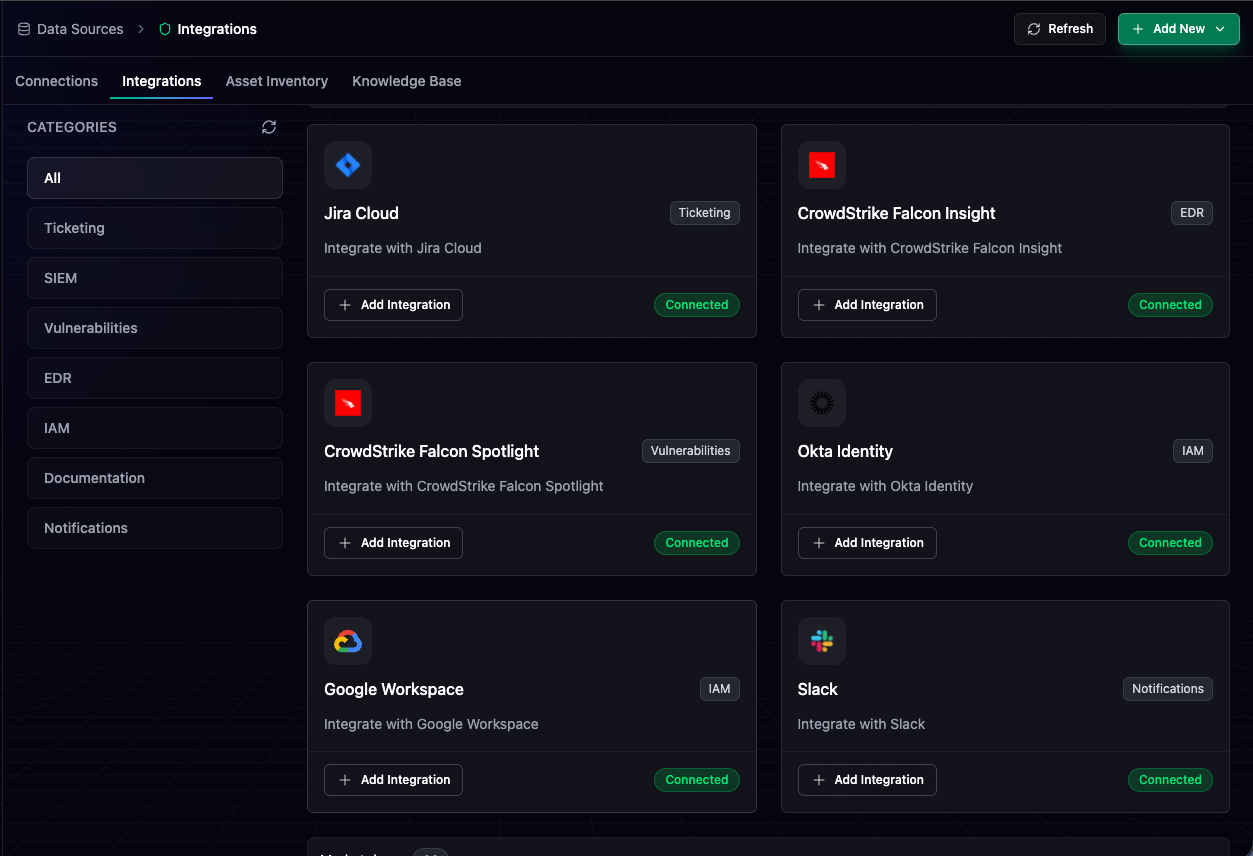Image resolution: width=1253 pixels, height=856 pixels.
Task: Click the CrowdStrike Falcon Insight logo icon
Action: [x=822, y=165]
